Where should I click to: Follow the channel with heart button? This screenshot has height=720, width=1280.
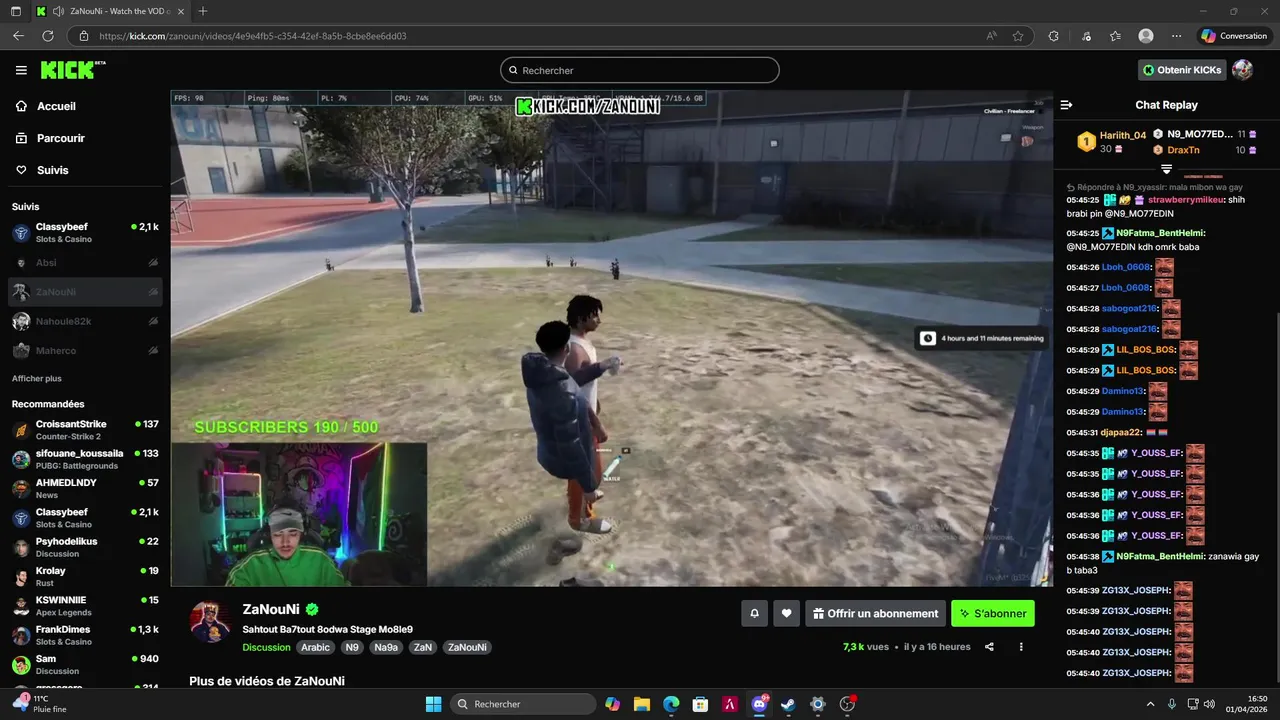point(787,613)
